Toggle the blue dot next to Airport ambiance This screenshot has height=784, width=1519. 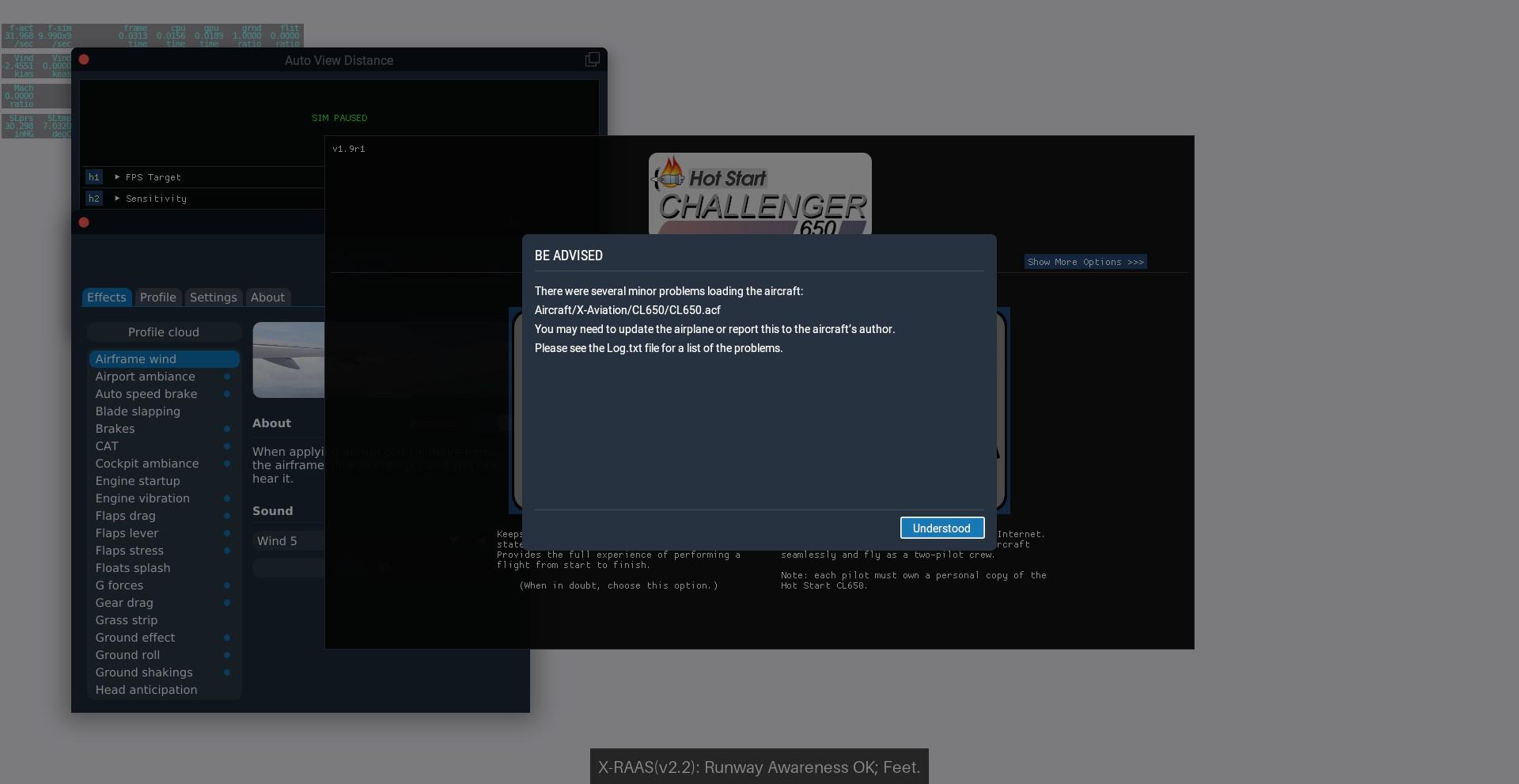227,377
